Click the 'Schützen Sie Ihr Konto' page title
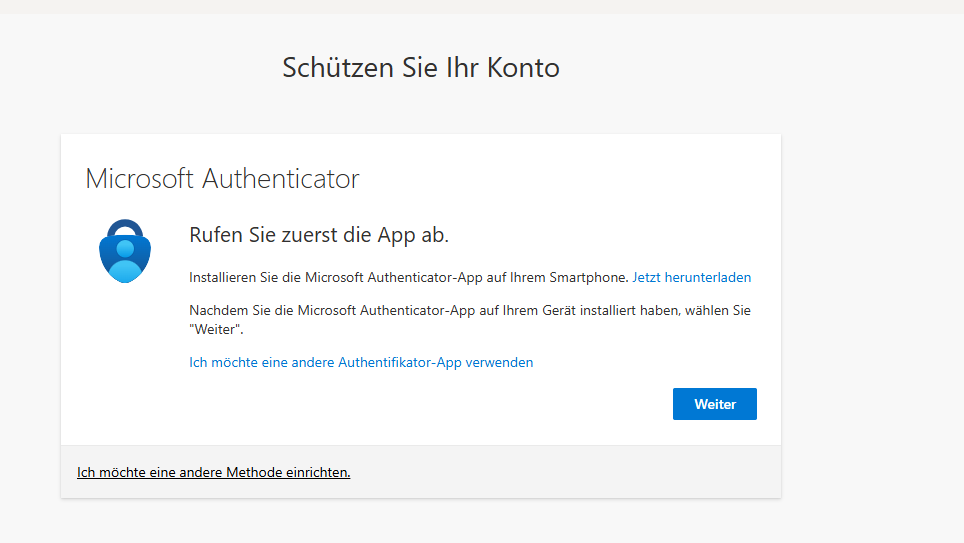964x543 pixels. pyautogui.click(x=420, y=68)
